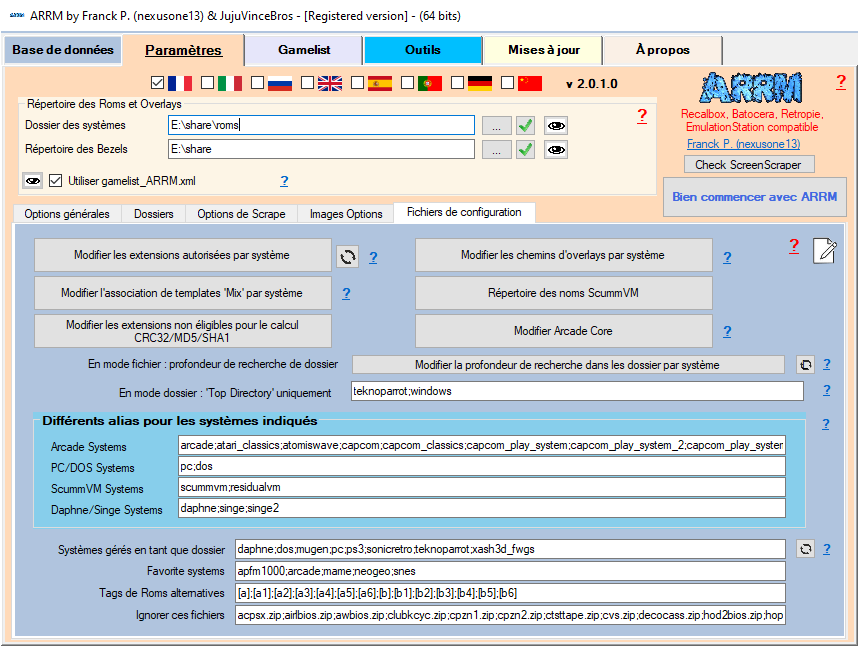The image size is (859, 647).
Task: Click browse button for Dossier des systèmes
Action: [x=495, y=125]
